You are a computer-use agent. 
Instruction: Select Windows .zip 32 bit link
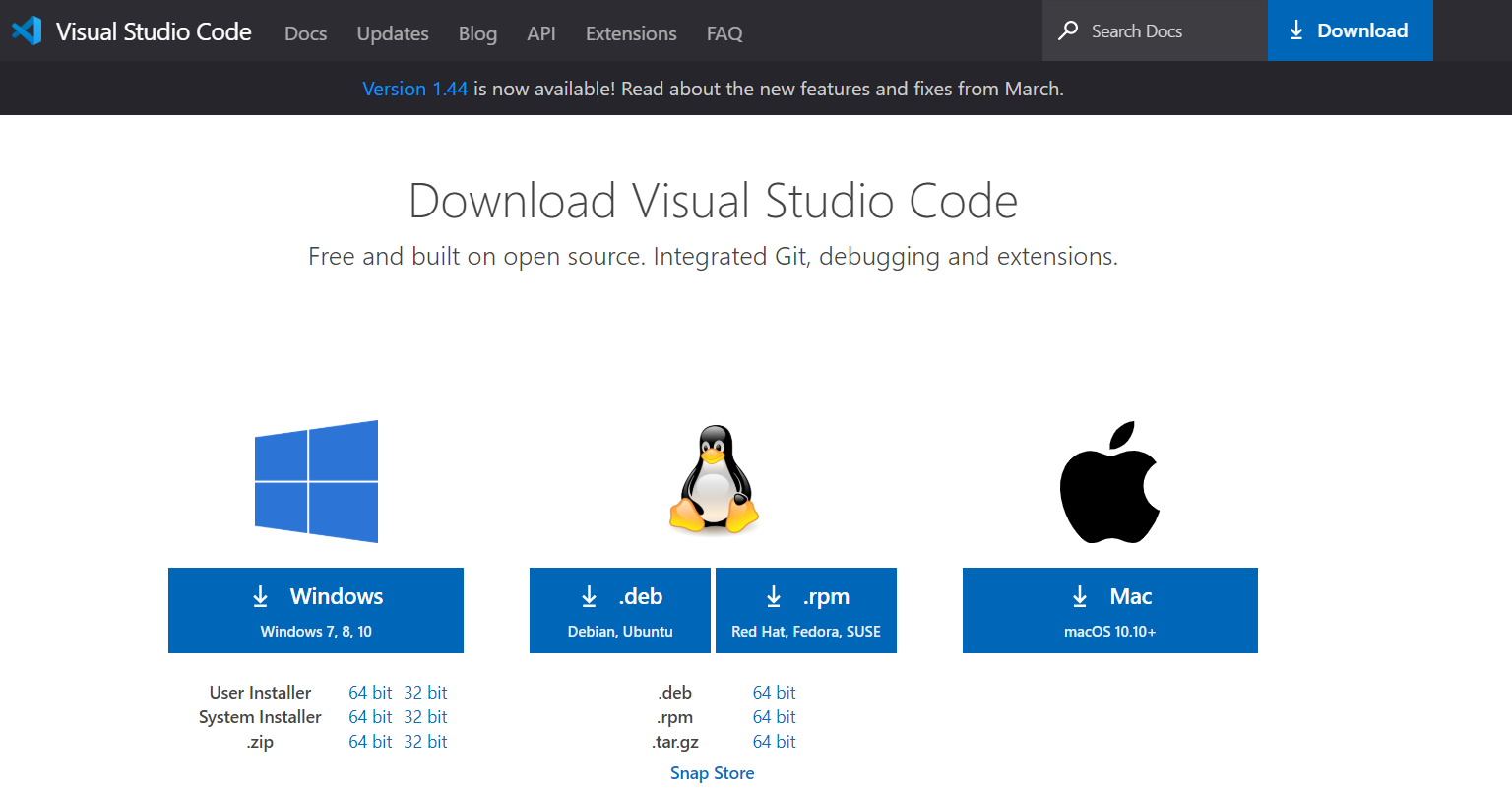pyautogui.click(x=425, y=742)
